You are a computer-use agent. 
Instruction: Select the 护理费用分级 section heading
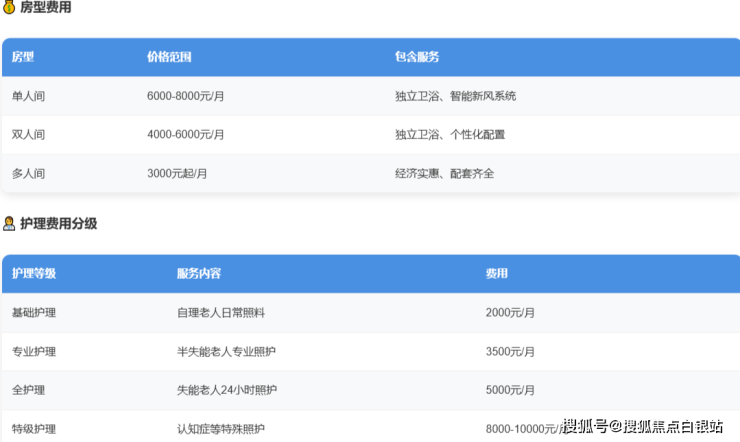(59, 224)
